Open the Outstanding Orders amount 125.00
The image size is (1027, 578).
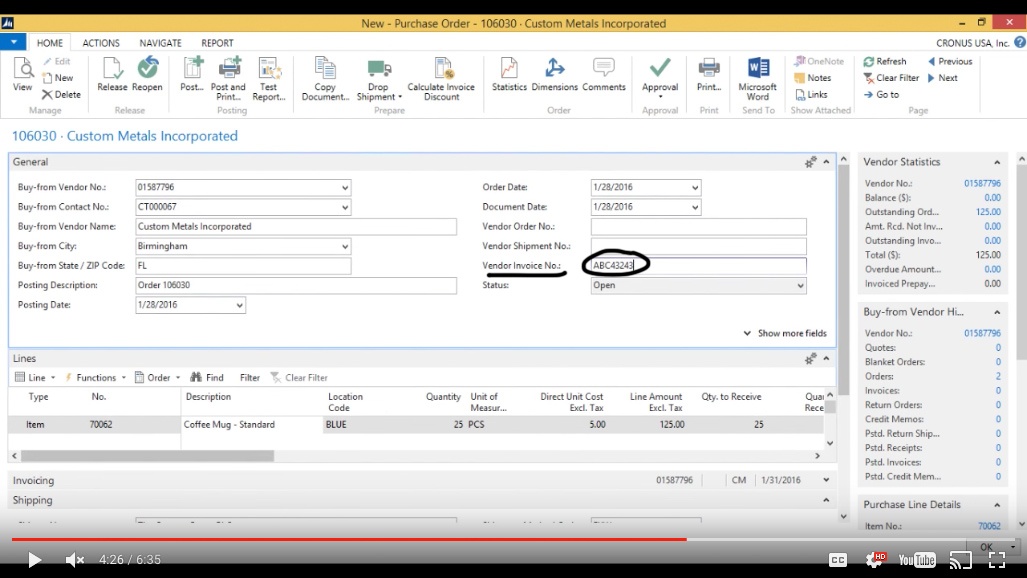coord(988,212)
